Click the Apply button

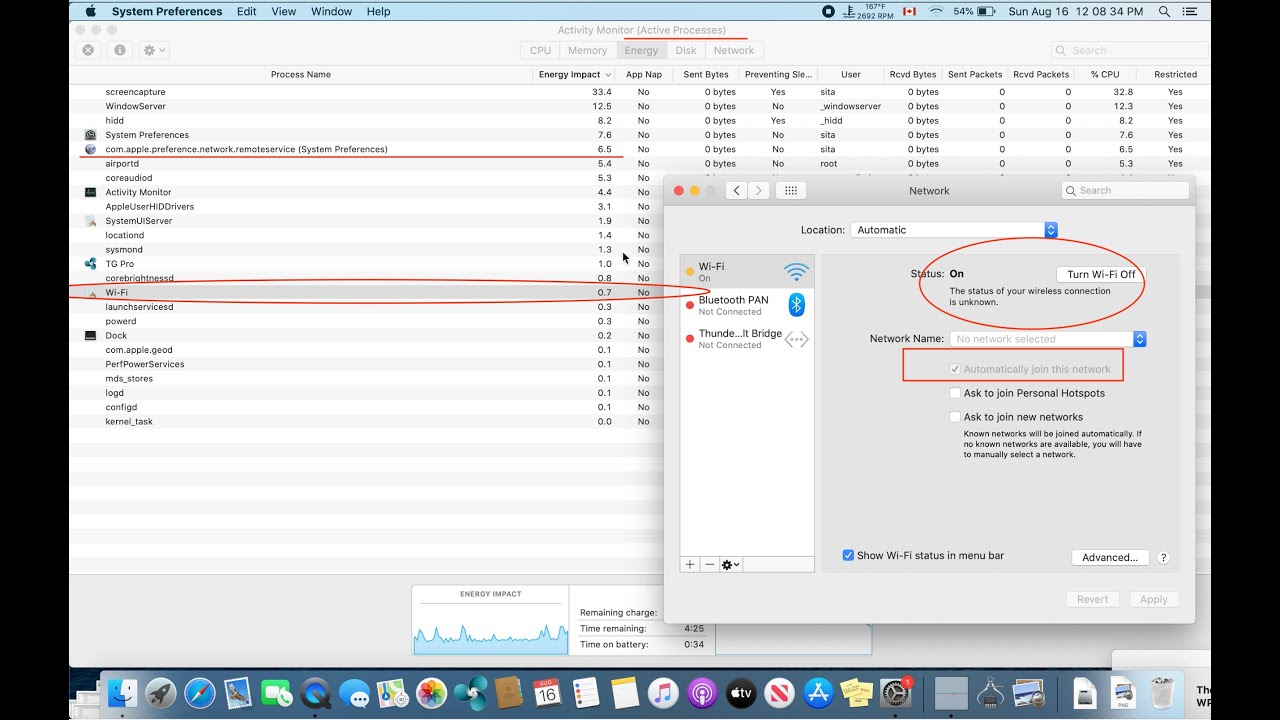[x=1154, y=599]
